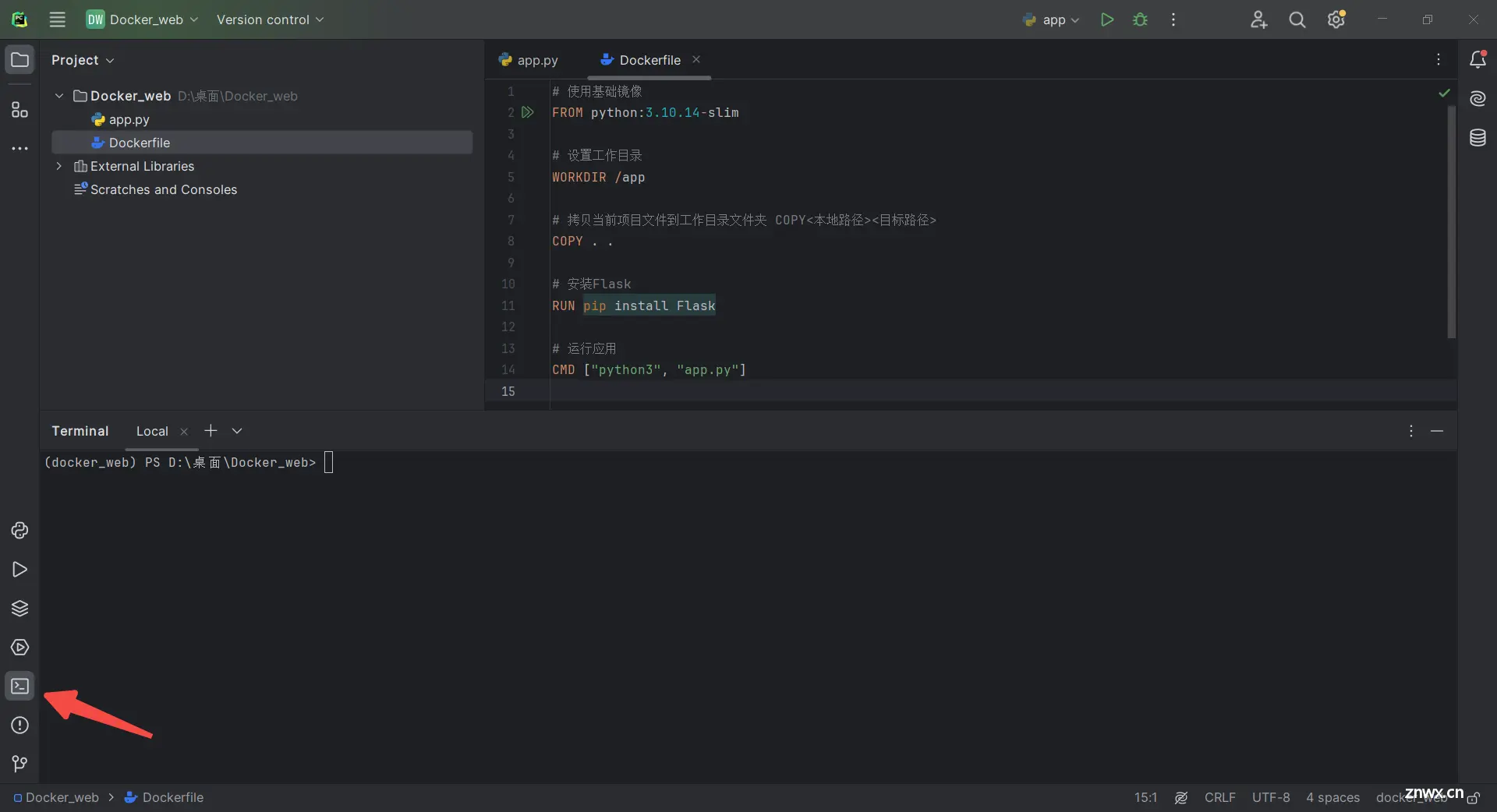Click in the terminal command prompt
Image resolution: width=1497 pixels, height=812 pixels.
(x=328, y=462)
